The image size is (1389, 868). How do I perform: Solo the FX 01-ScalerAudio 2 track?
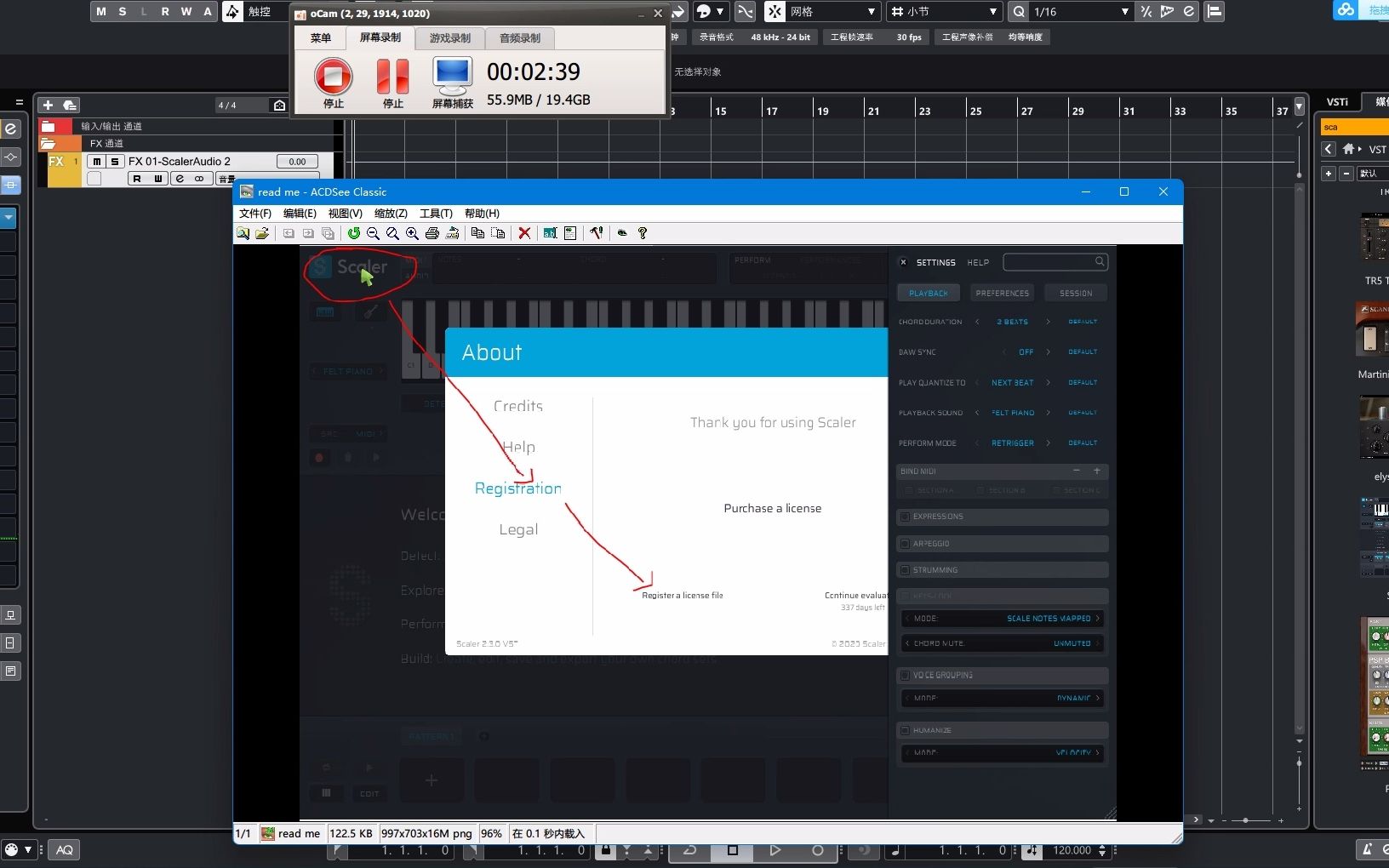115,162
